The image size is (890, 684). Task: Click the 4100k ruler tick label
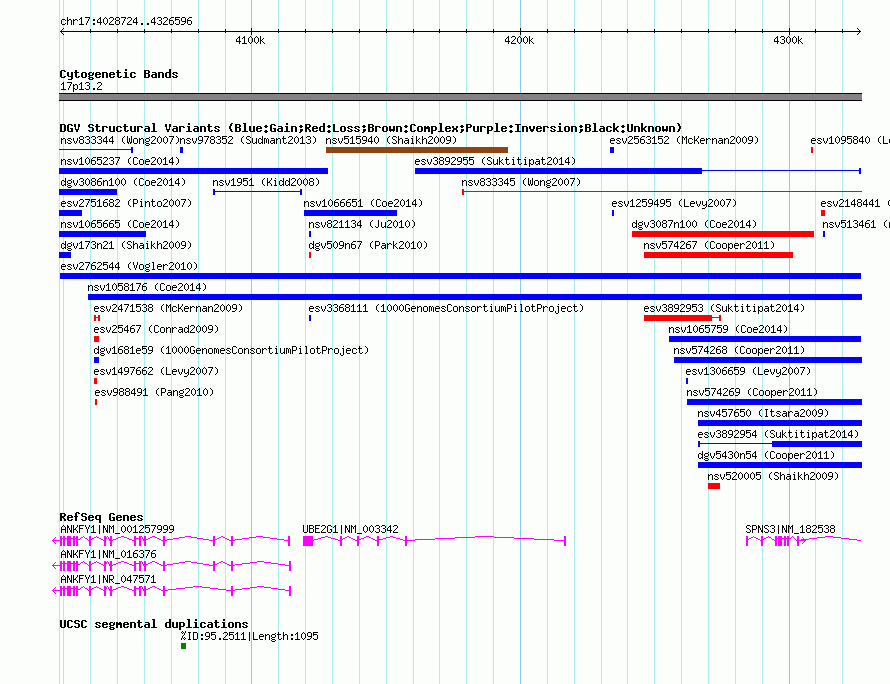click(250, 40)
